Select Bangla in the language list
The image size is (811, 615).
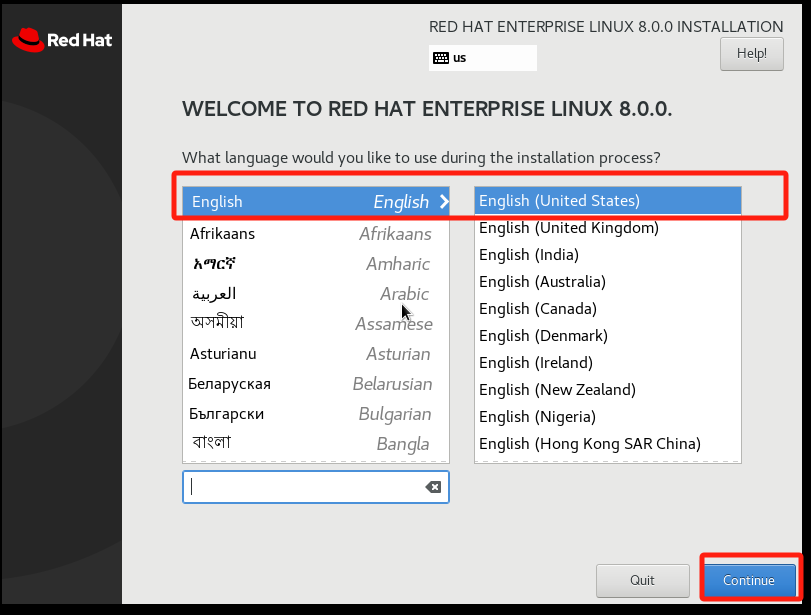click(316, 444)
